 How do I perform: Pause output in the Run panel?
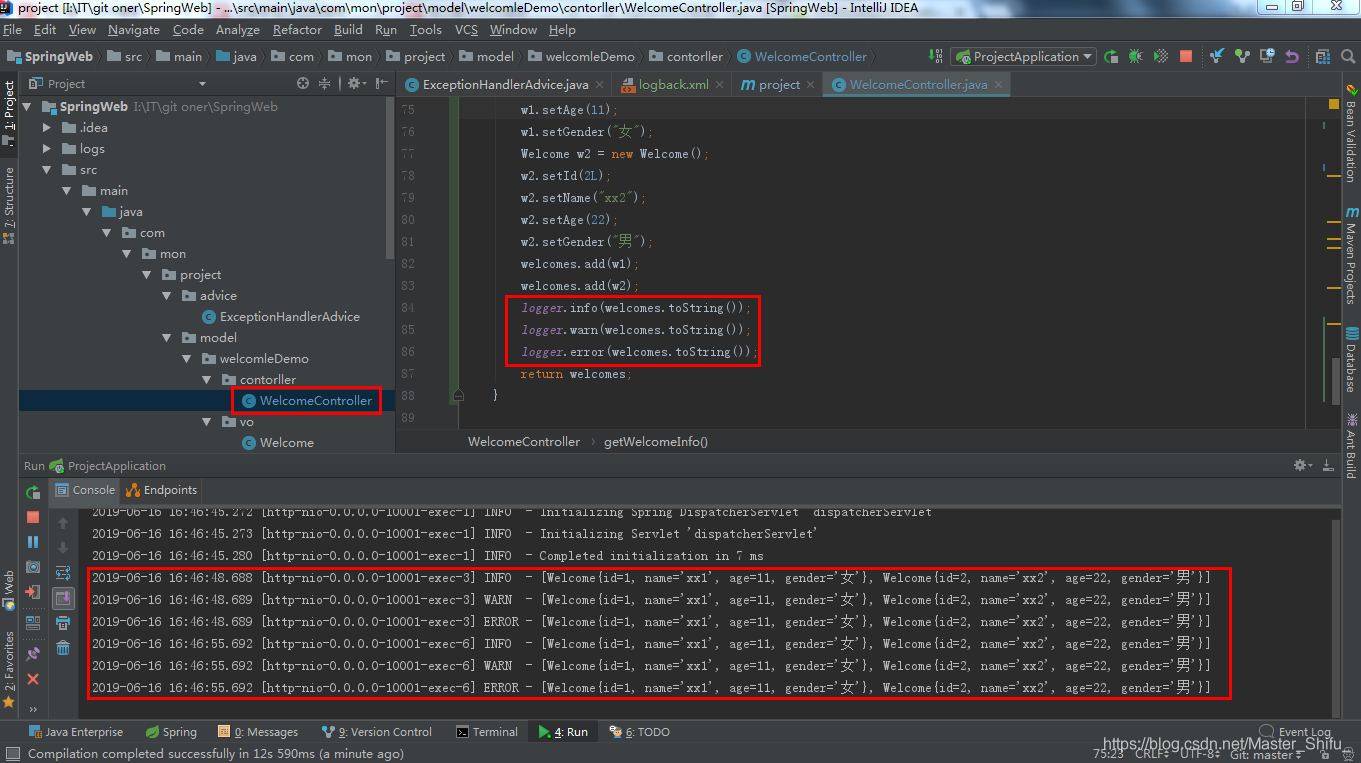pyautogui.click(x=33, y=542)
